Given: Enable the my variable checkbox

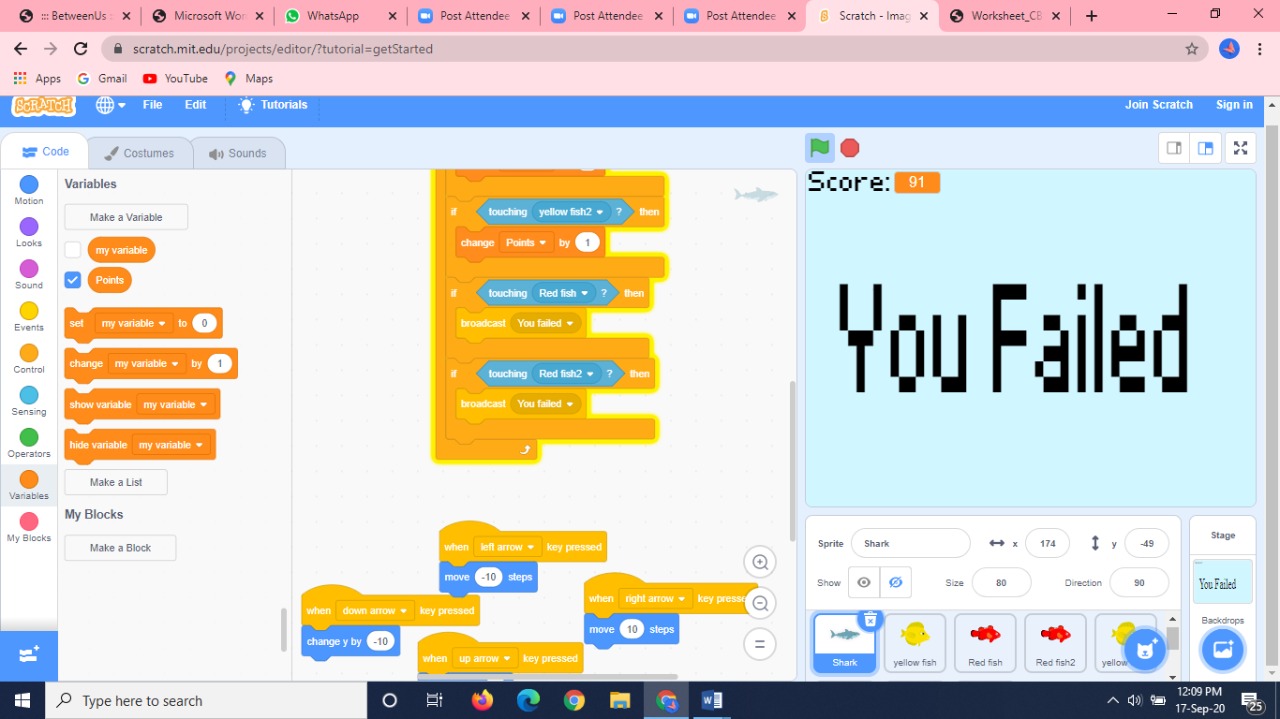Looking at the screenshot, I should pos(71,249).
